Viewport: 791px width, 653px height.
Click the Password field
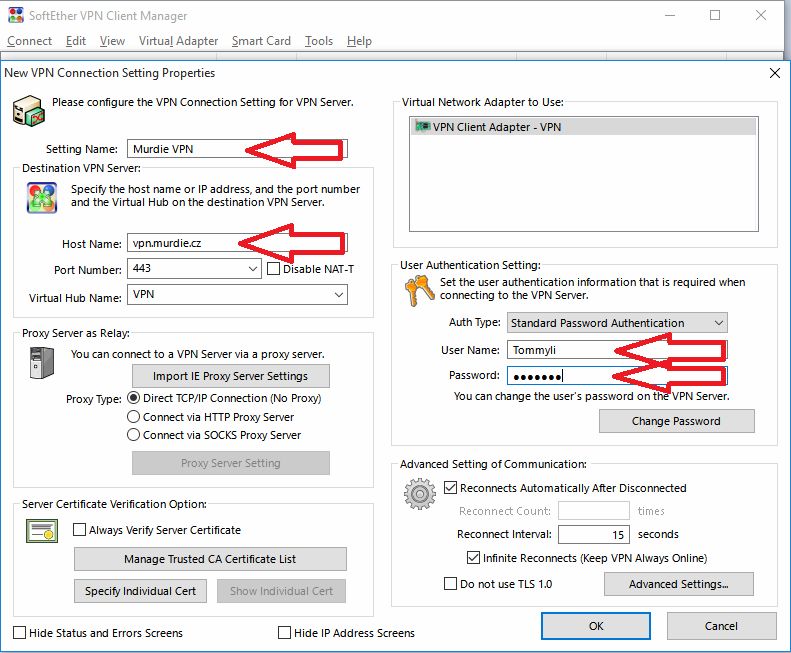pos(617,375)
